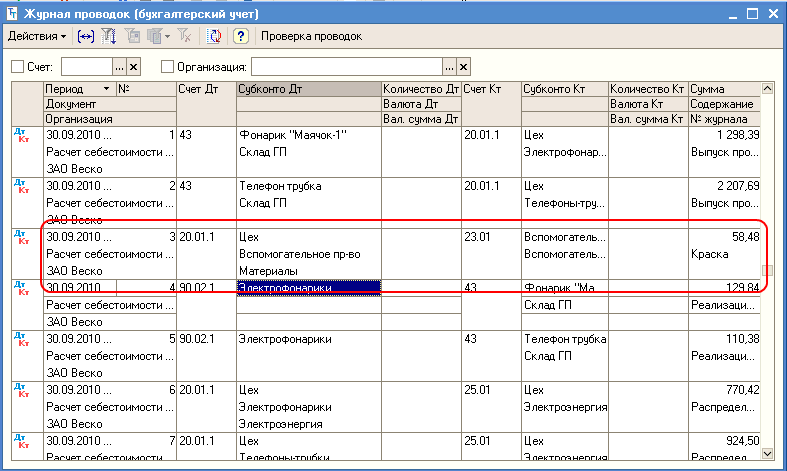Click the disable filter icon
787x471 pixels.
[184, 36]
